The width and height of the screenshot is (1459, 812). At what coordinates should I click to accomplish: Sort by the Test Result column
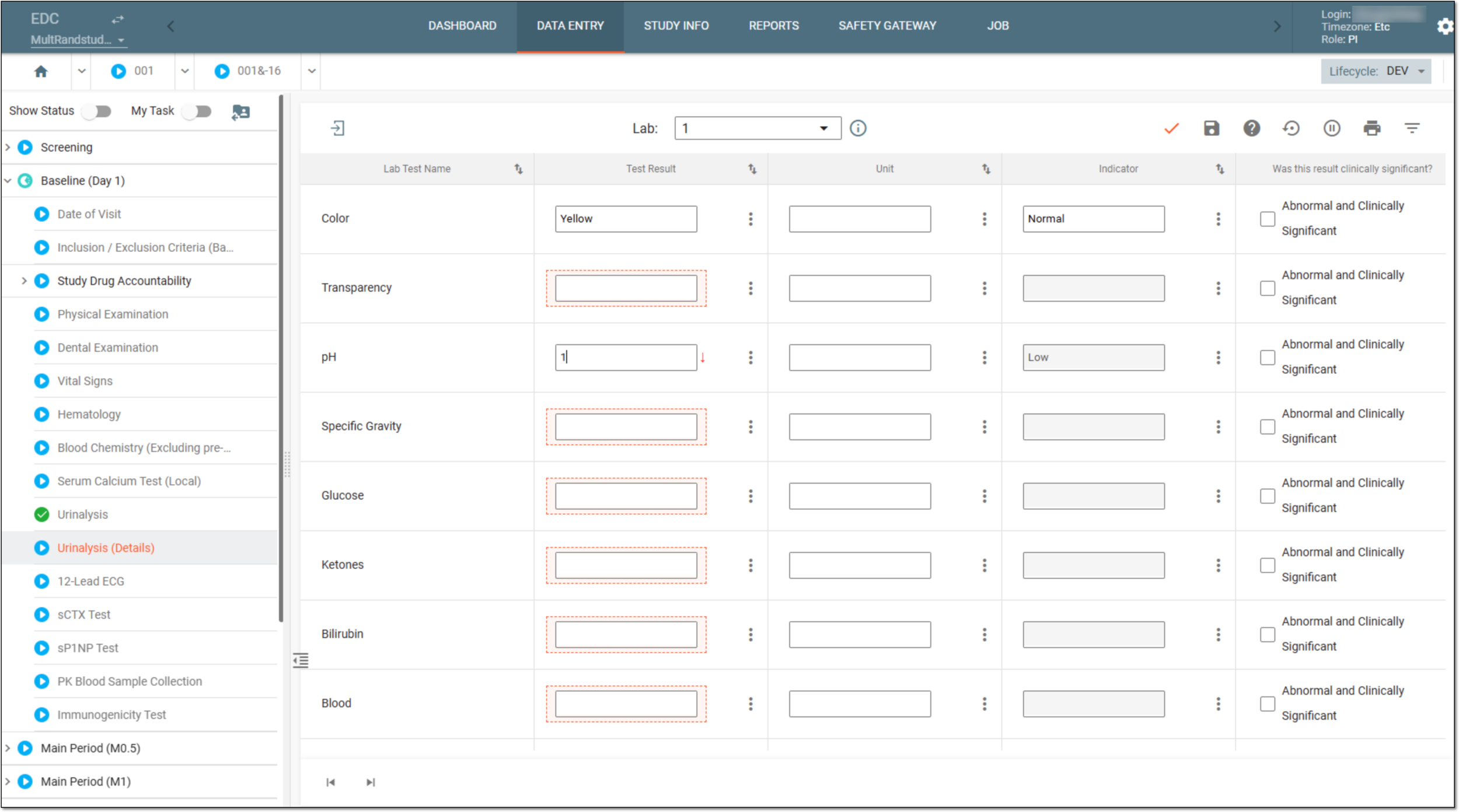pyautogui.click(x=752, y=169)
